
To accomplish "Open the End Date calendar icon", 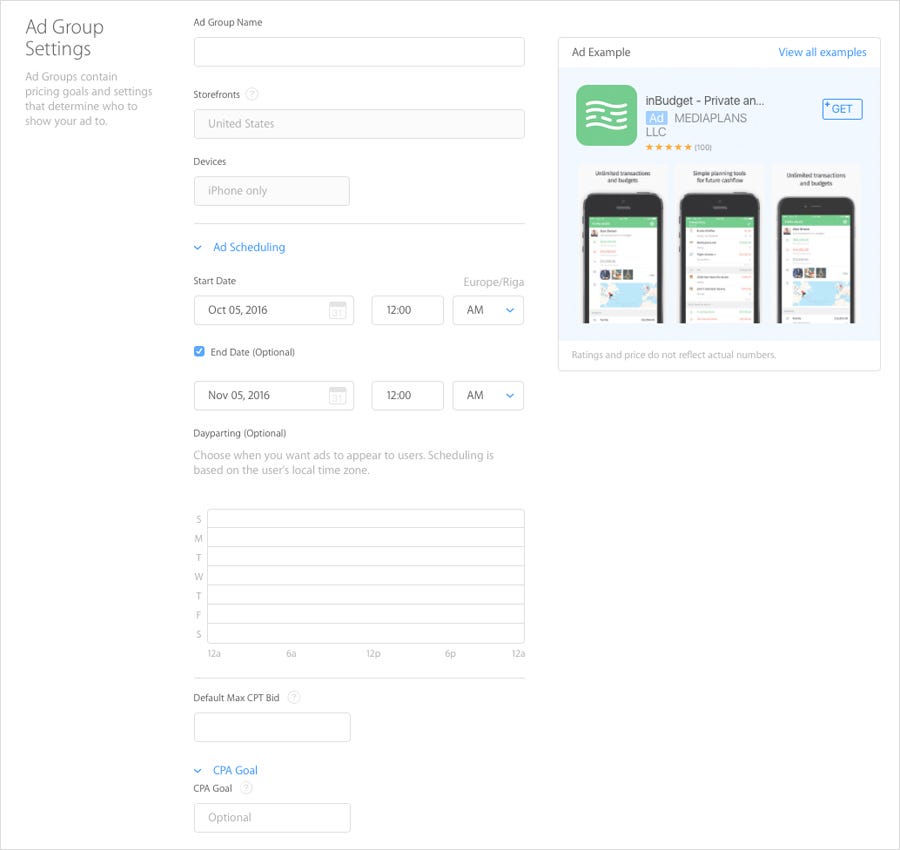I will [x=338, y=395].
